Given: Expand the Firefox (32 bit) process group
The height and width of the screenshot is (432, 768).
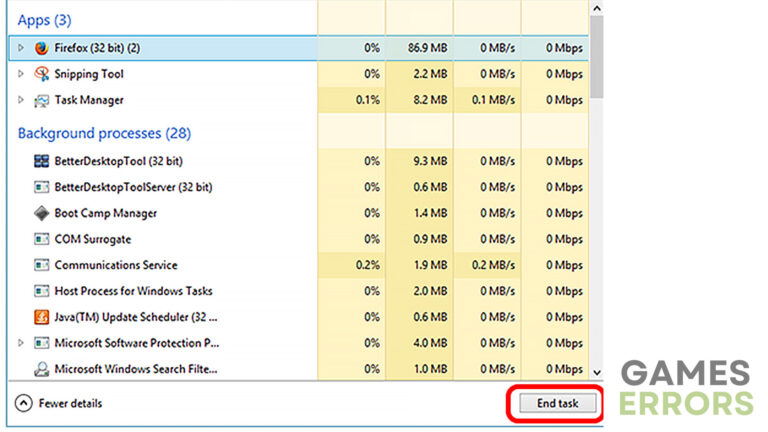Looking at the screenshot, I should [x=21, y=47].
